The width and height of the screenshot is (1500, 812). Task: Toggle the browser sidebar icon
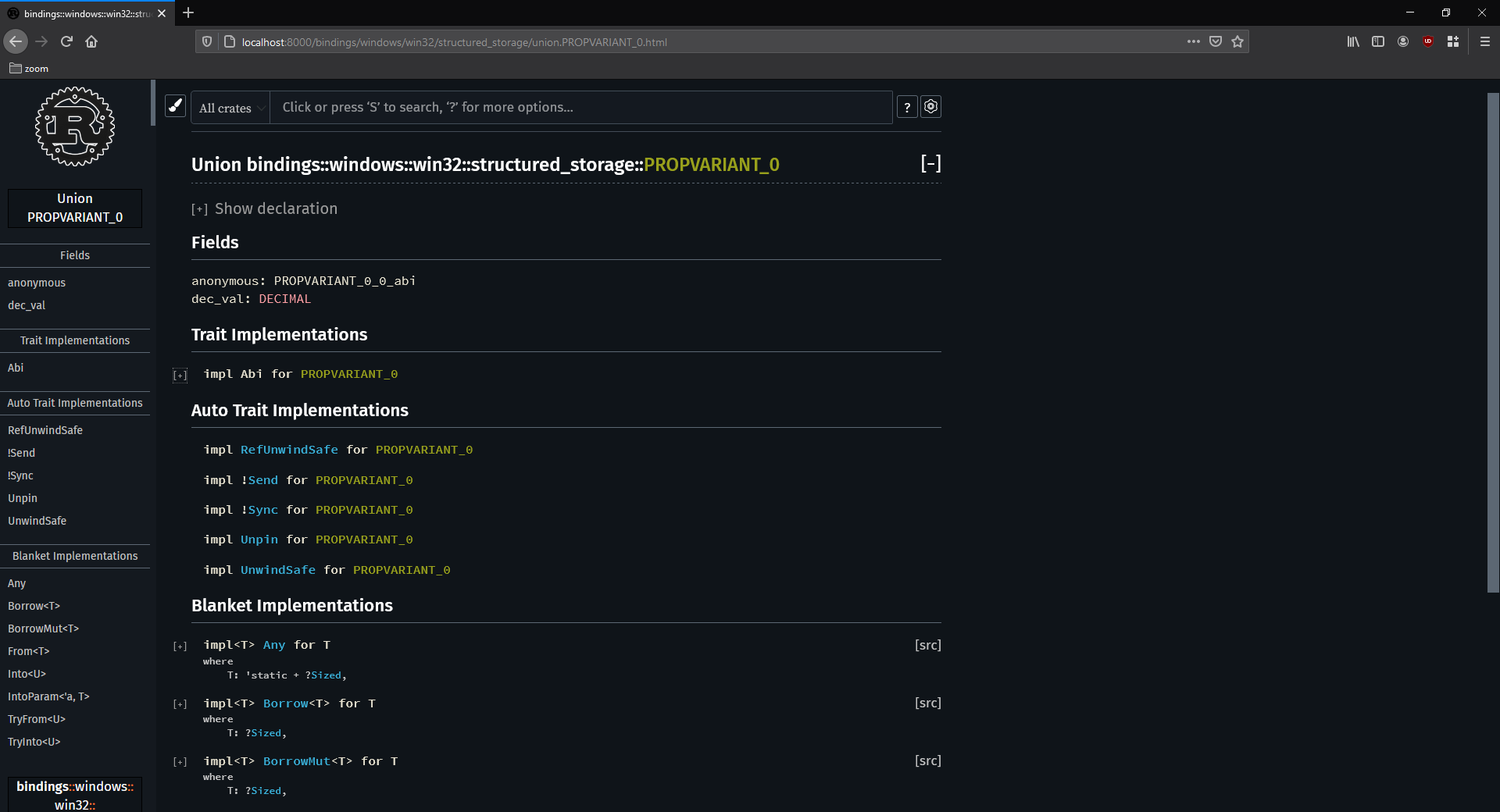pos(1378,41)
